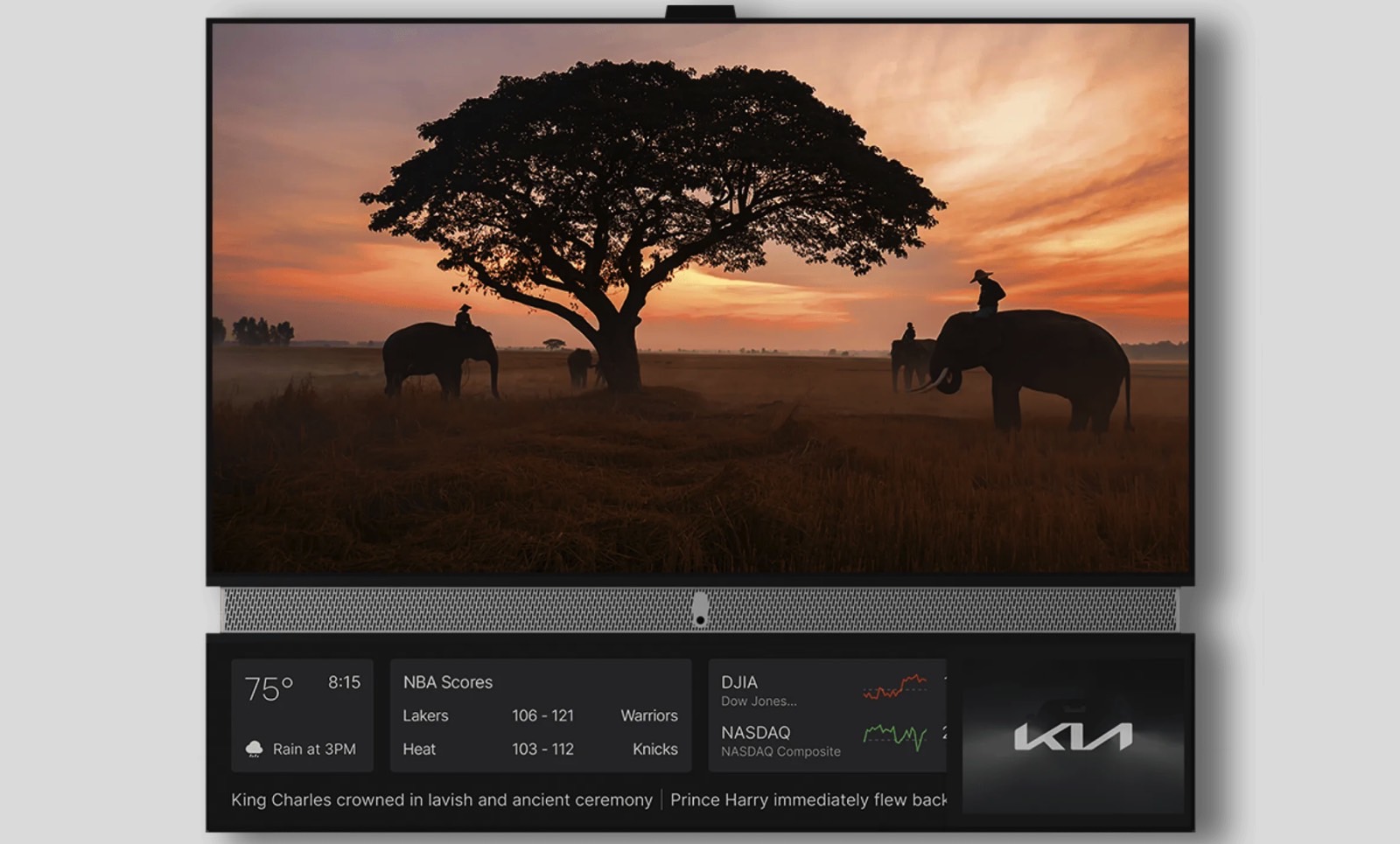Click the soundbar center sensor
The image size is (1400, 844).
point(700,610)
